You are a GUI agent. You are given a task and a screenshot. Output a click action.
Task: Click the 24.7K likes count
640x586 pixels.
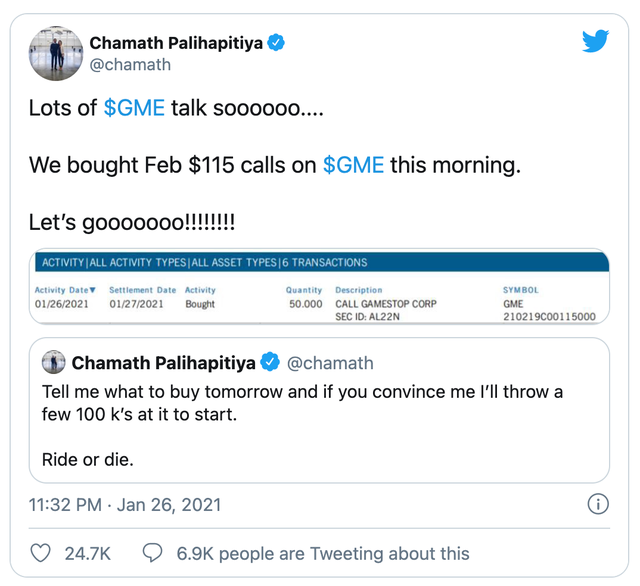(85, 553)
